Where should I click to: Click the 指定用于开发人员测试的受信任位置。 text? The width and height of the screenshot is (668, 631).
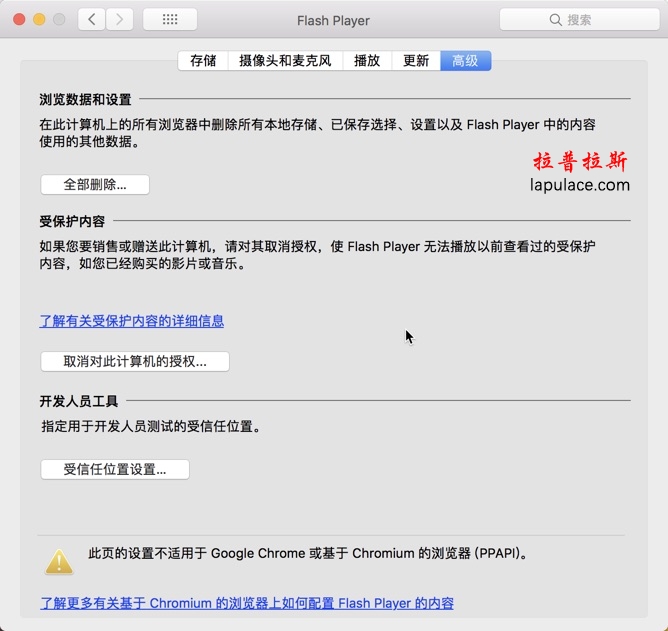click(151, 426)
